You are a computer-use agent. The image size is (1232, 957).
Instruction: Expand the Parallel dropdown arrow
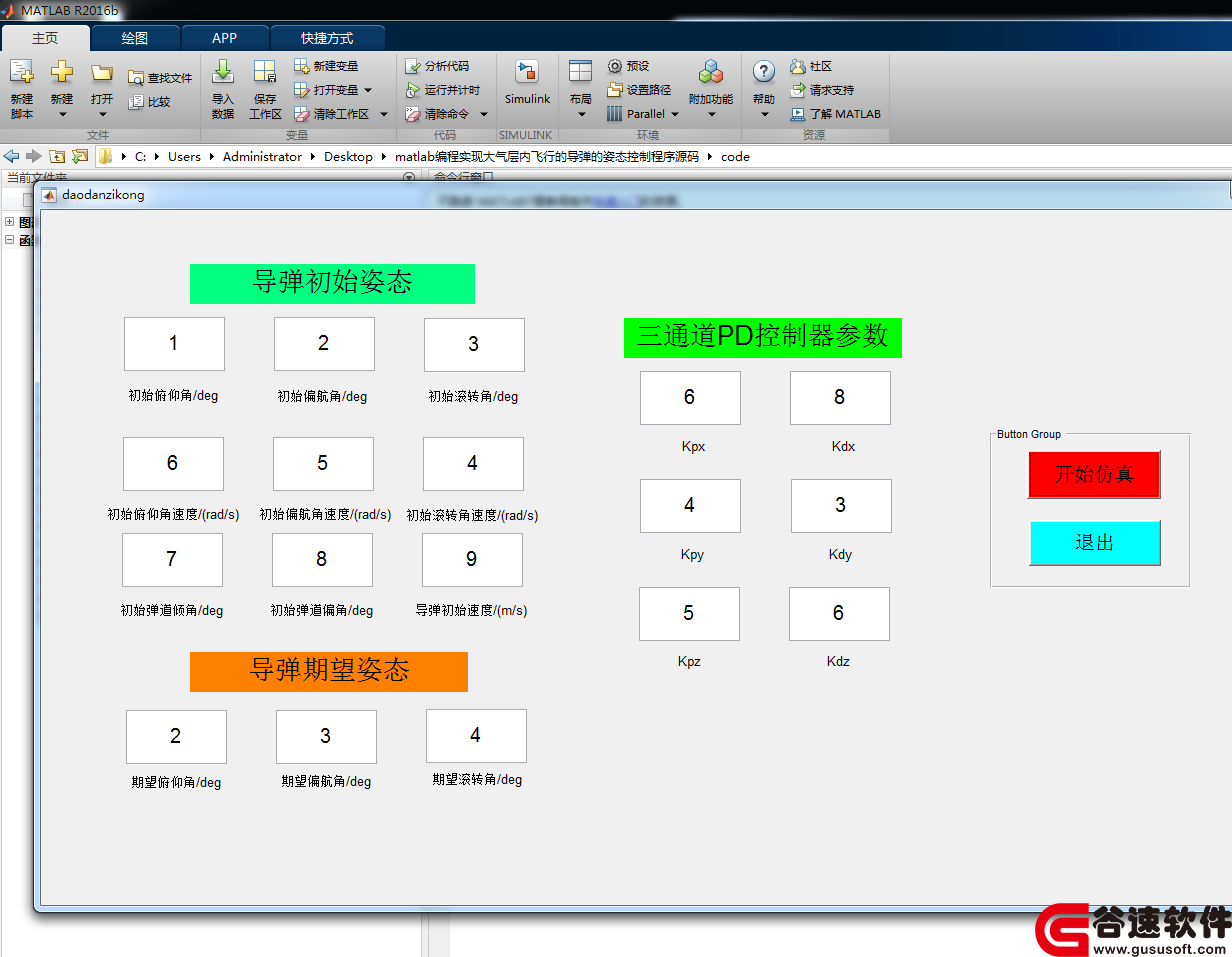pos(675,114)
